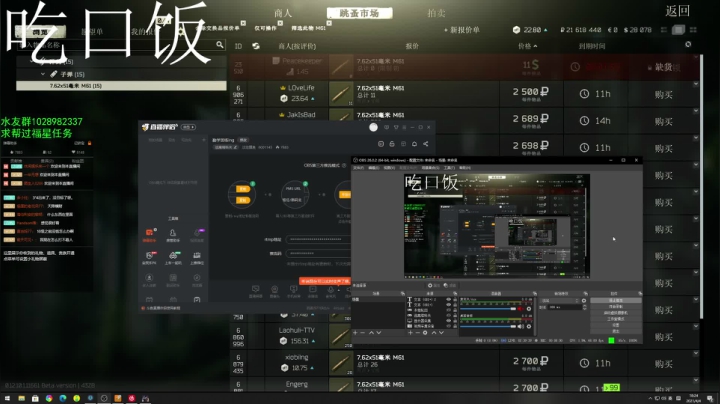Open second mixer channel settings gear
Image resolution: width=720 pixels, height=404 pixels.
click(x=529, y=326)
